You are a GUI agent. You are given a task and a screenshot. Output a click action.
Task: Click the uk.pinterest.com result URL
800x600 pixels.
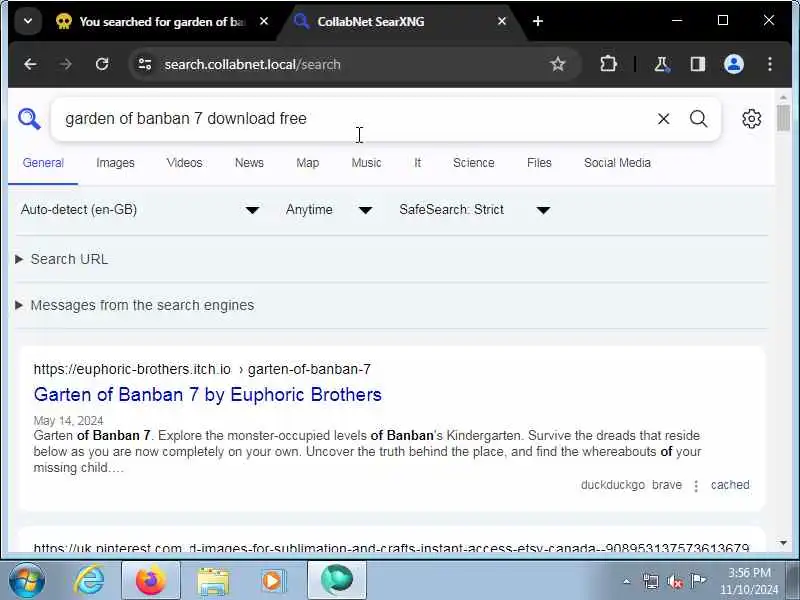391,548
